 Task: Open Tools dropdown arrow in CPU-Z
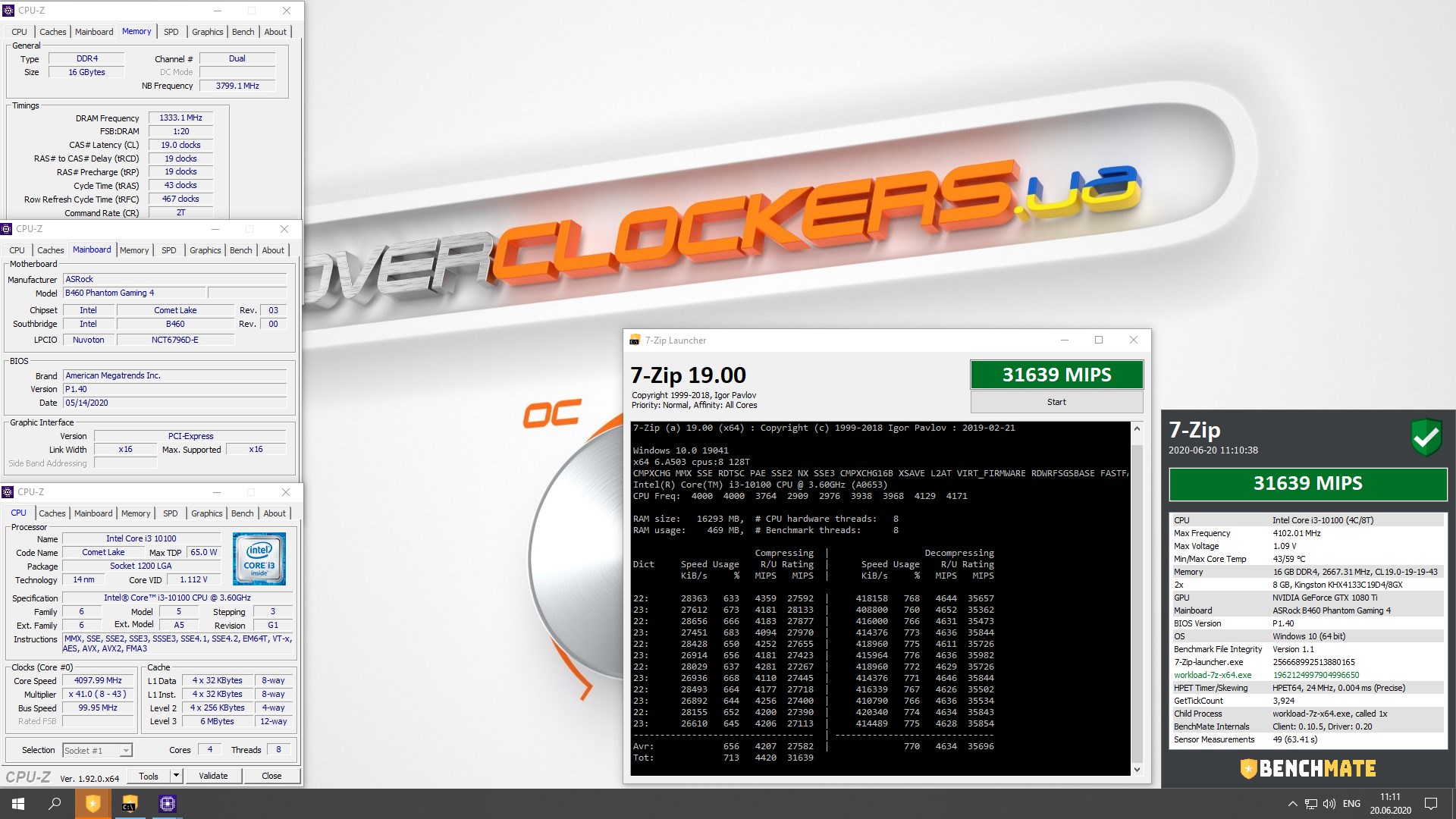point(176,776)
